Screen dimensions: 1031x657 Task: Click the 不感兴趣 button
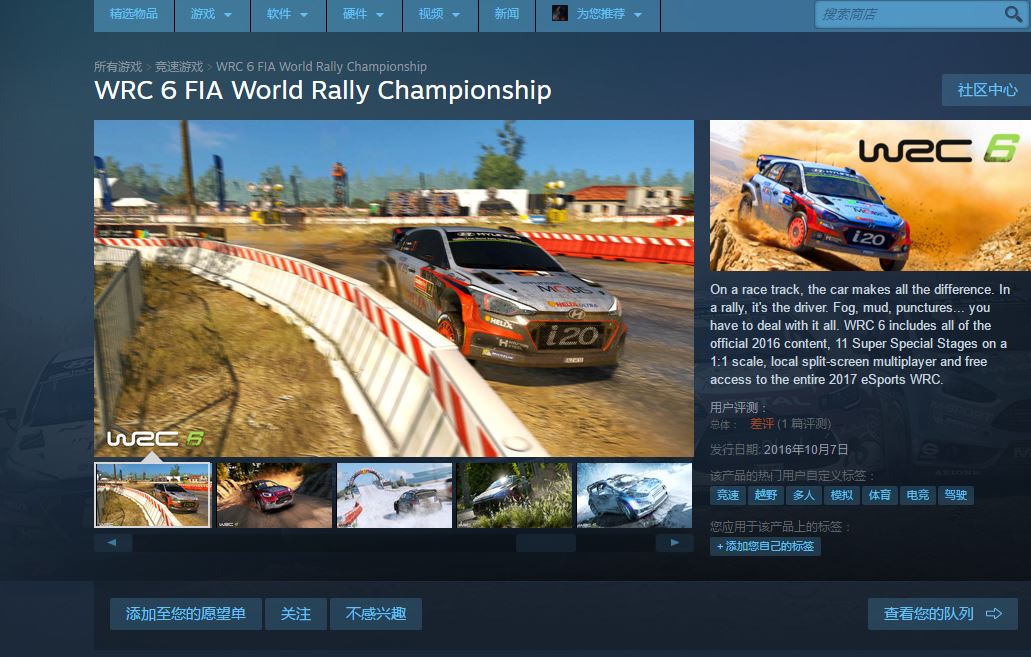375,614
